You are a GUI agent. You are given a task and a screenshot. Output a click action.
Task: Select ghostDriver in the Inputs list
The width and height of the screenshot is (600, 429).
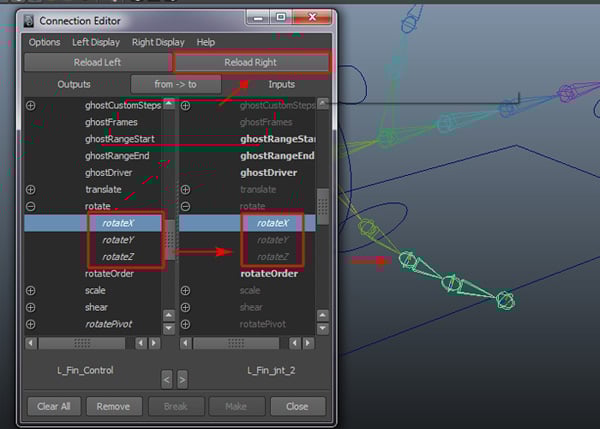pos(269,173)
